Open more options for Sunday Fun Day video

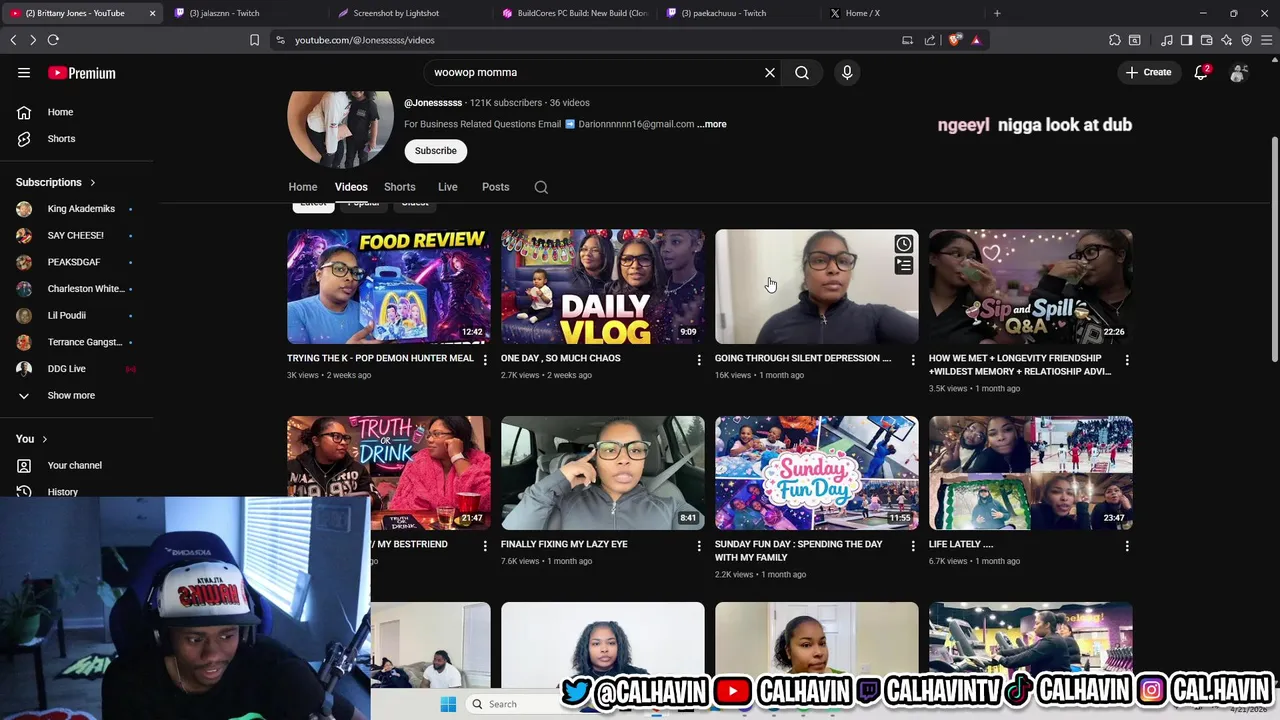pyautogui.click(x=912, y=546)
